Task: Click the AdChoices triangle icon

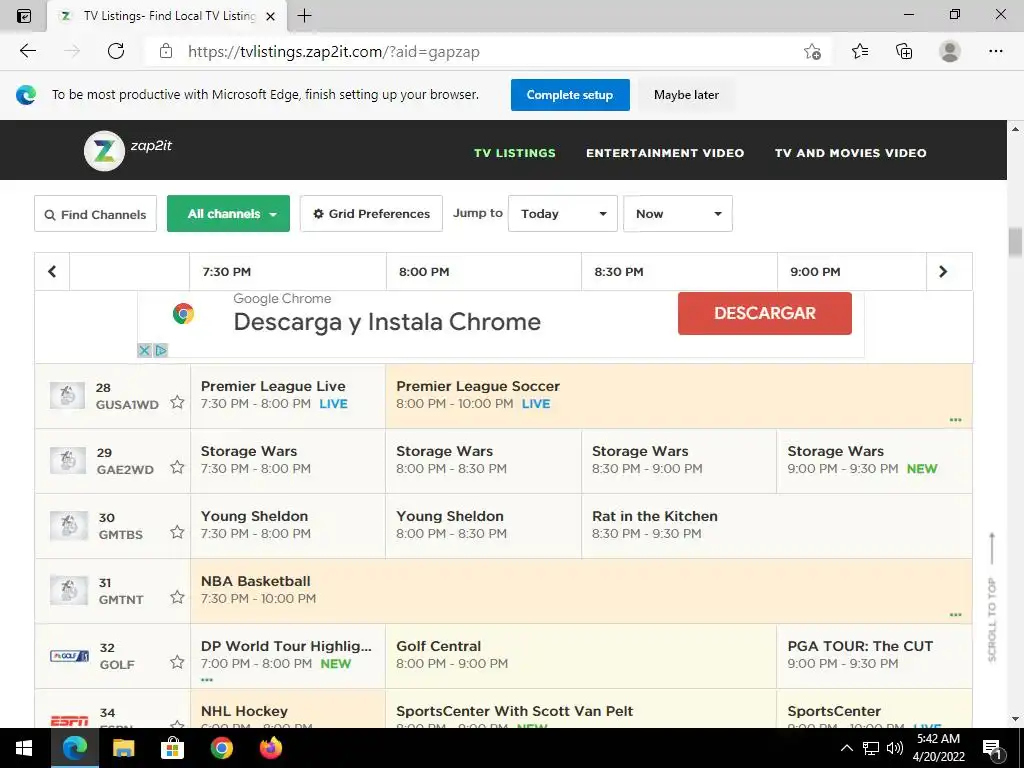Action: coord(161,351)
